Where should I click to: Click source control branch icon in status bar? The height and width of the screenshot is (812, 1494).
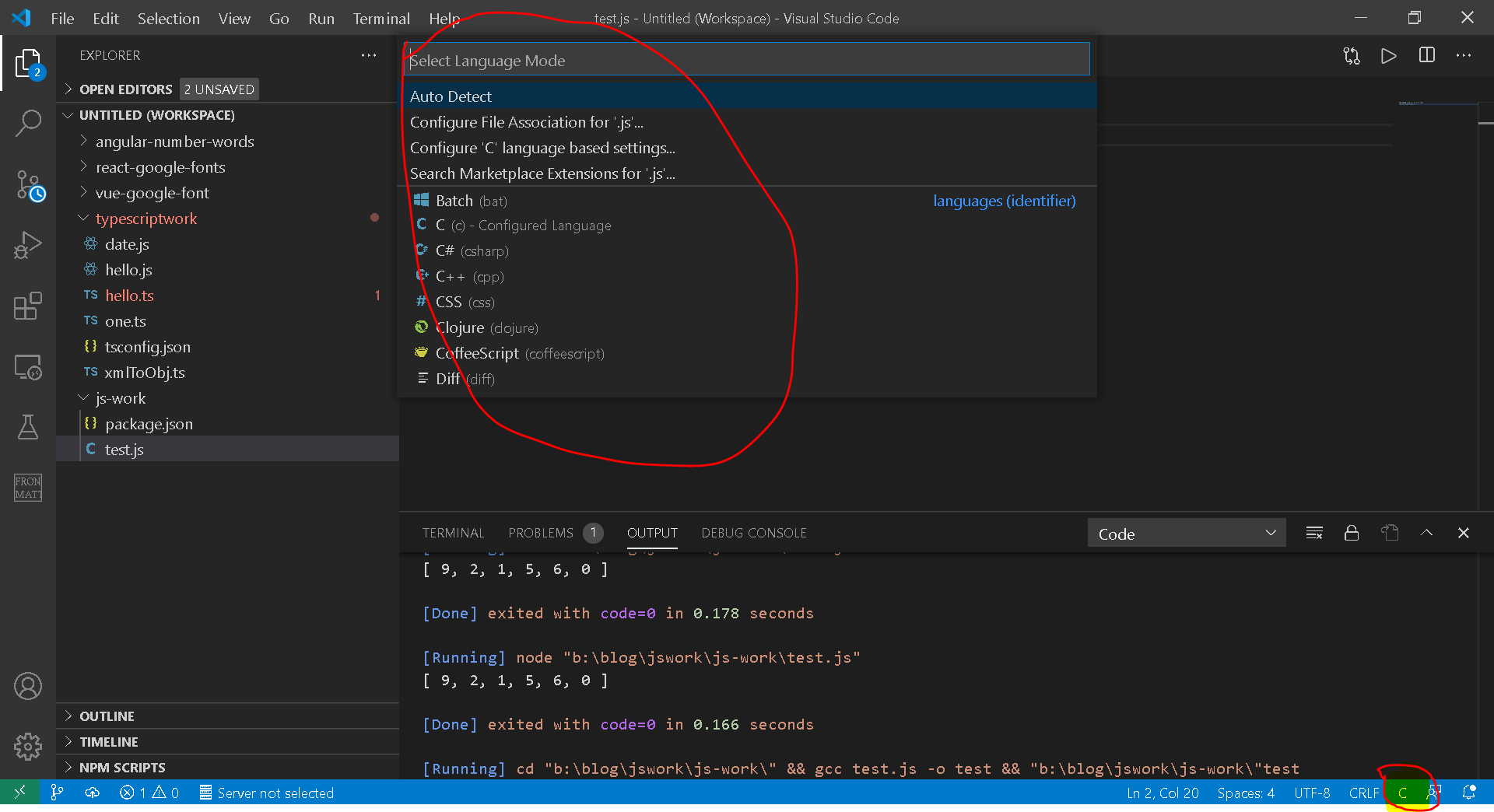click(57, 793)
